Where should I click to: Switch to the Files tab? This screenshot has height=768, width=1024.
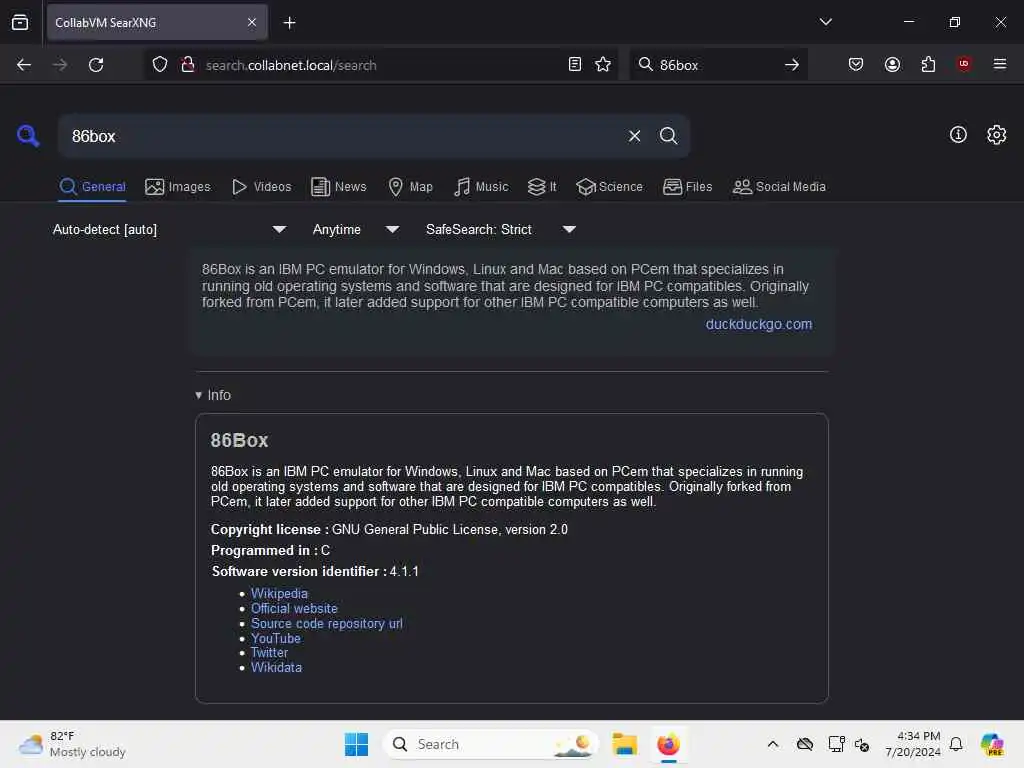688,187
